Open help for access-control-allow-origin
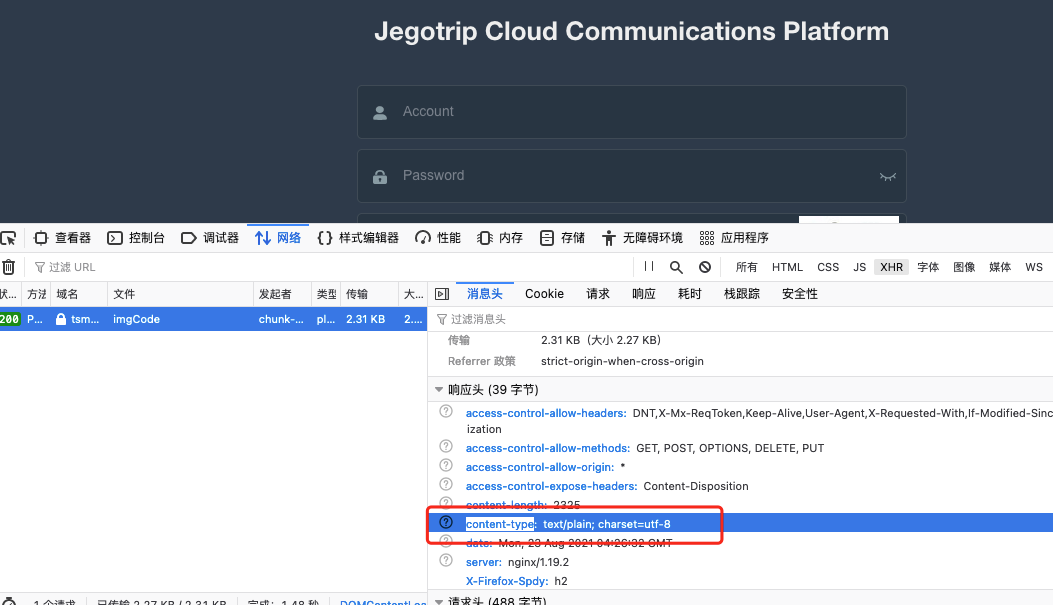Screen dimensions: 1053x605 pyautogui.click(x=446, y=466)
